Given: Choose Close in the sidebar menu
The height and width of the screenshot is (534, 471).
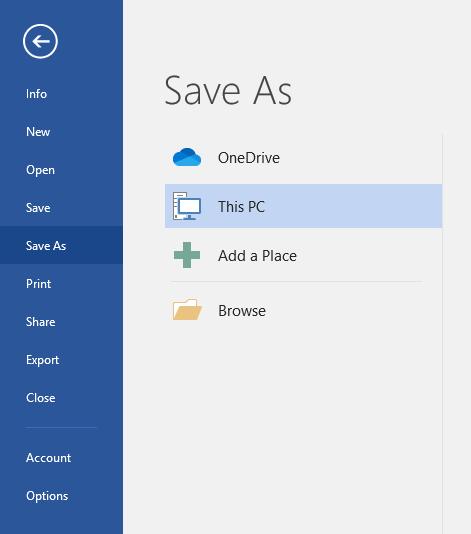Looking at the screenshot, I should coord(61,398).
